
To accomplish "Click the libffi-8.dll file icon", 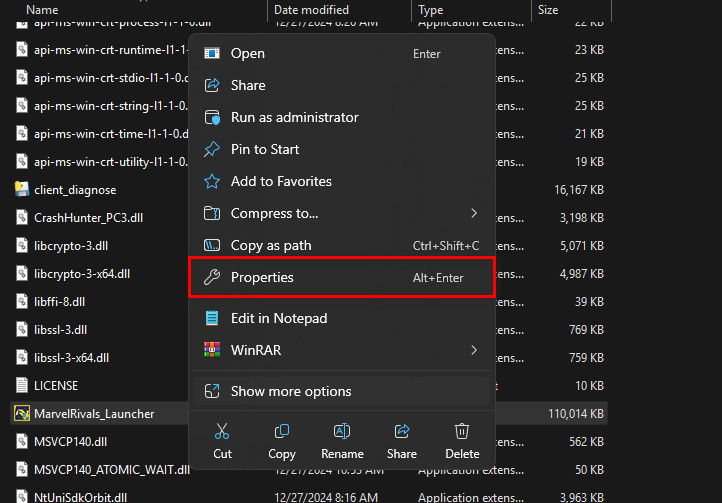I will (x=22, y=302).
